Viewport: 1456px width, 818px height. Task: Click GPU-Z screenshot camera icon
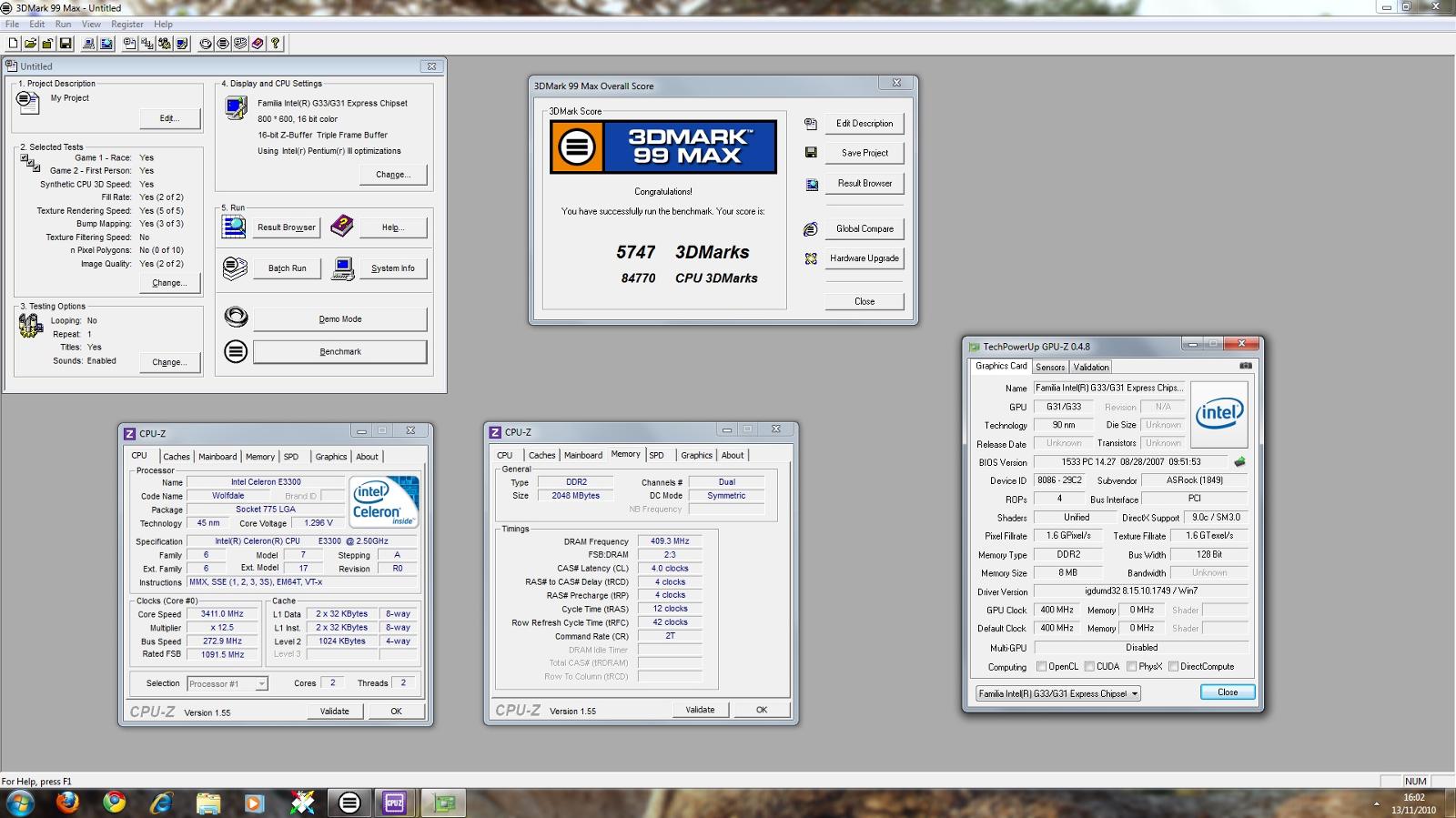1246,366
